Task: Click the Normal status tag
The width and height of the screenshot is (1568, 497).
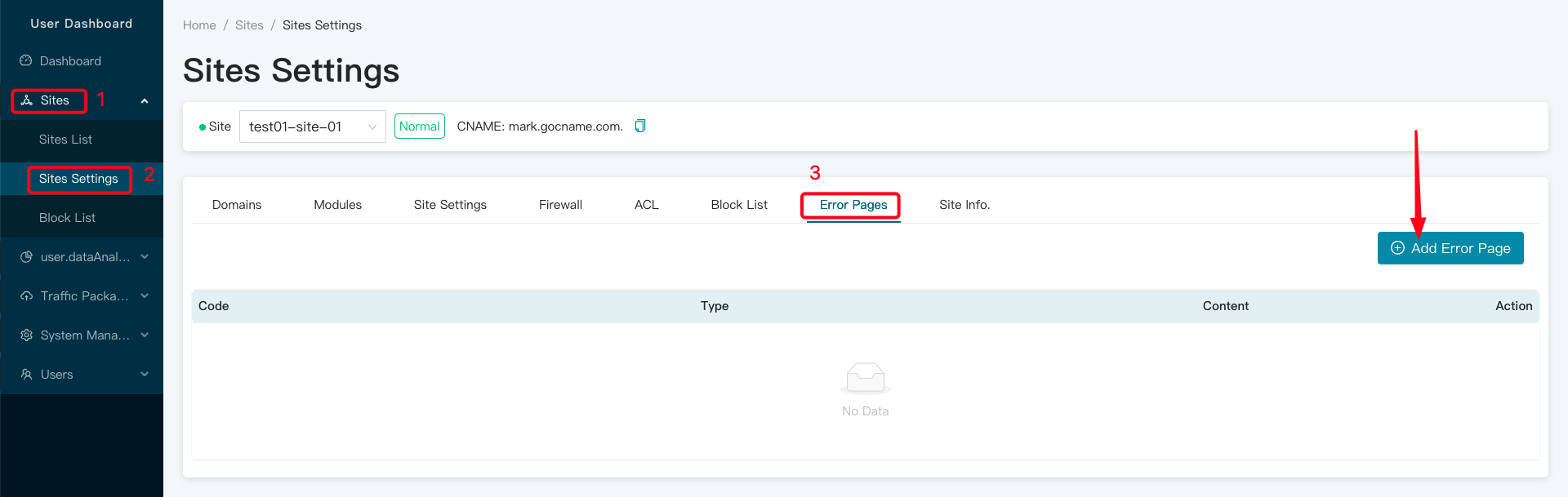Action: coord(419,126)
